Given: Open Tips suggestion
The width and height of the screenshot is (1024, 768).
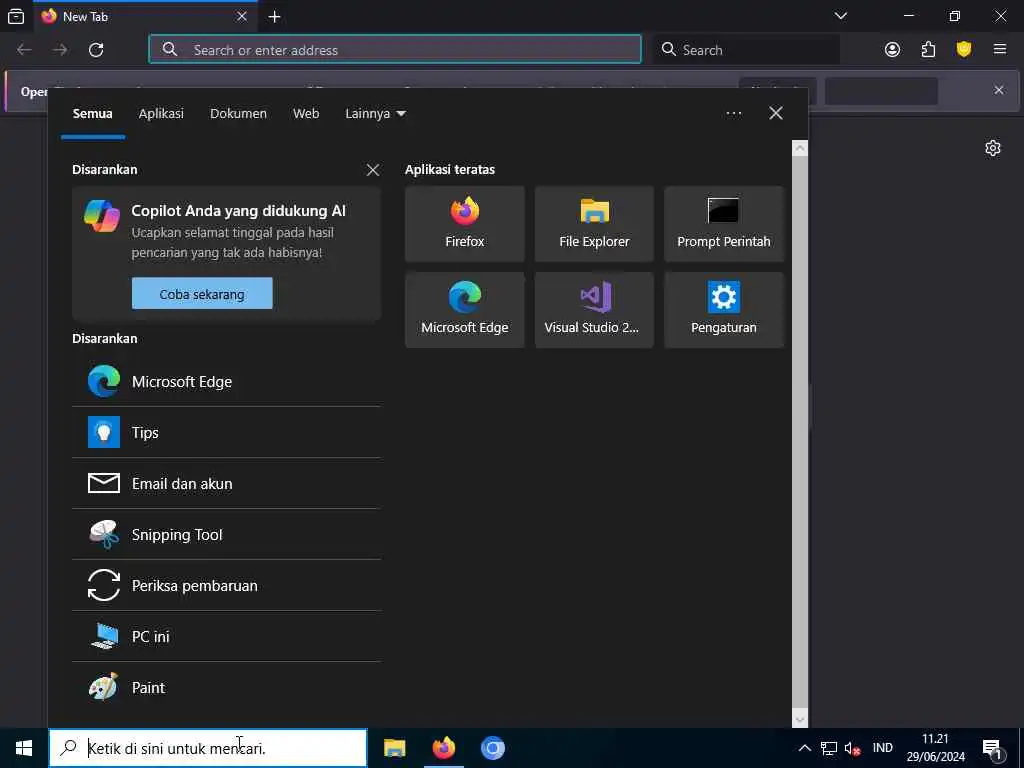Looking at the screenshot, I should coord(226,432).
